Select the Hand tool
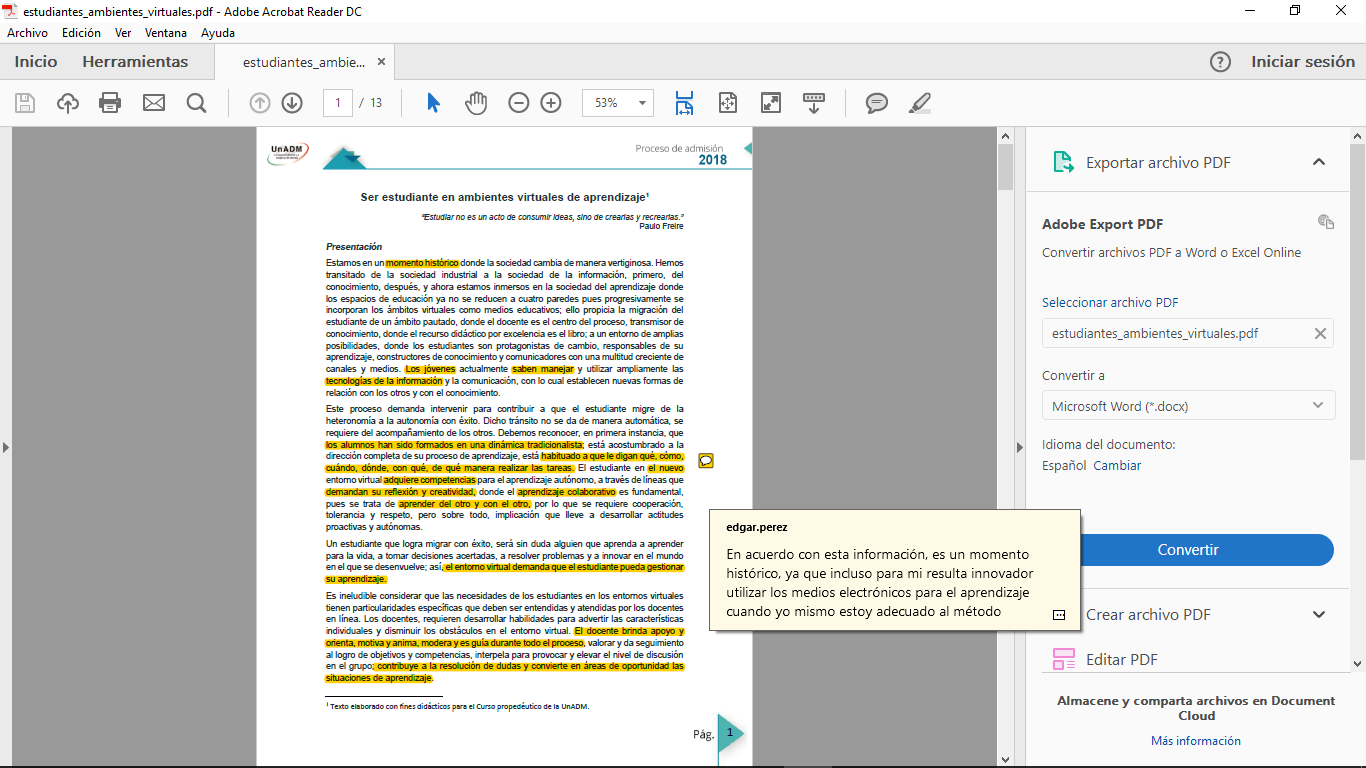The height and width of the screenshot is (768, 1366). click(476, 103)
